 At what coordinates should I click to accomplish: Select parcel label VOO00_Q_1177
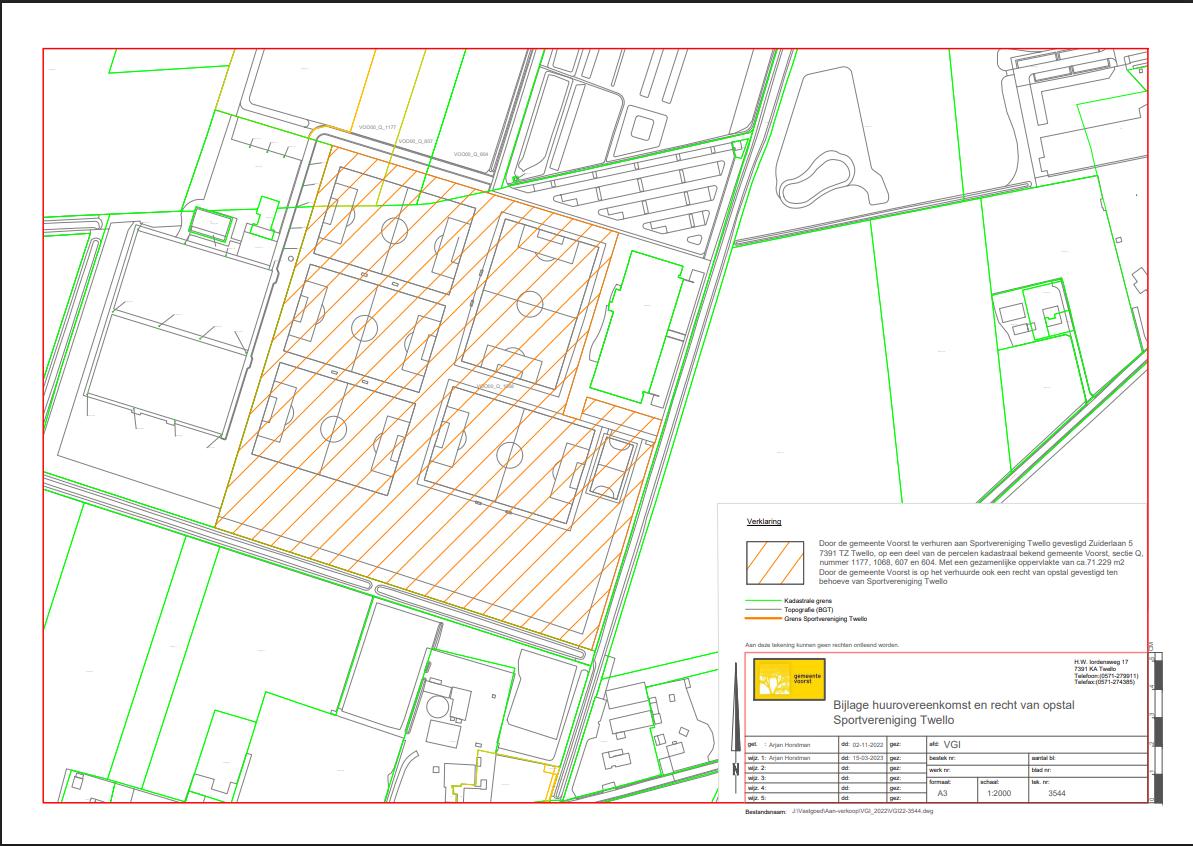pos(377,128)
